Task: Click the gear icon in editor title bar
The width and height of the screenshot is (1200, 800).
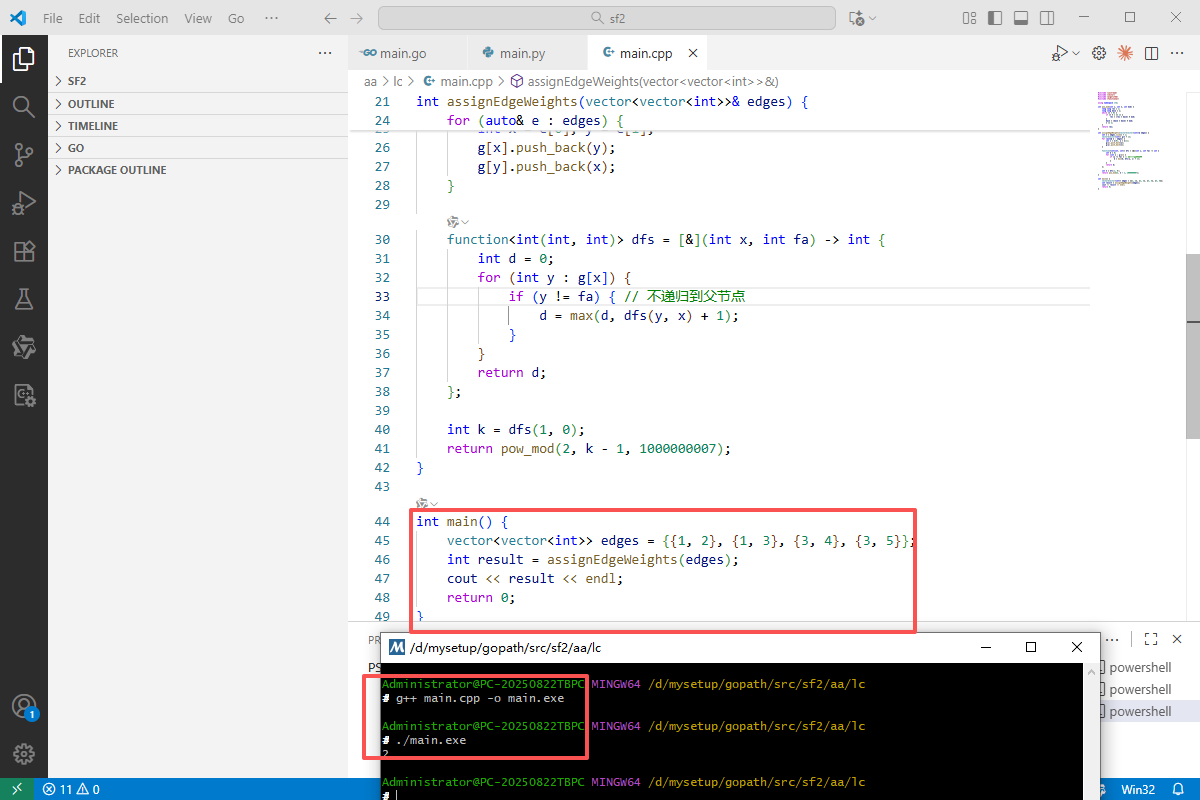Action: click(x=1098, y=53)
